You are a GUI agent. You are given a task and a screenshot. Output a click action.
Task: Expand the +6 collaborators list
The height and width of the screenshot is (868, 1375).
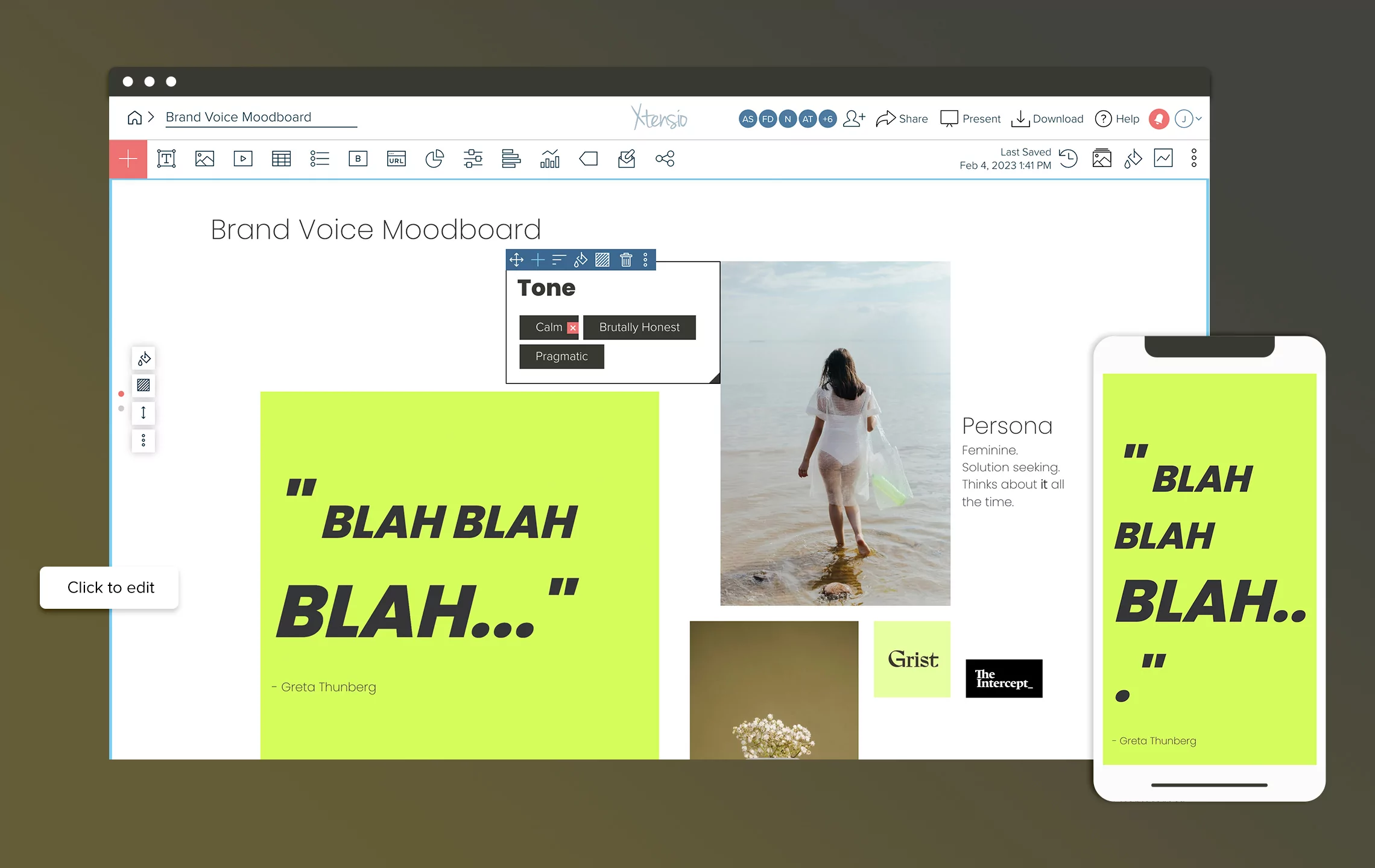point(827,118)
